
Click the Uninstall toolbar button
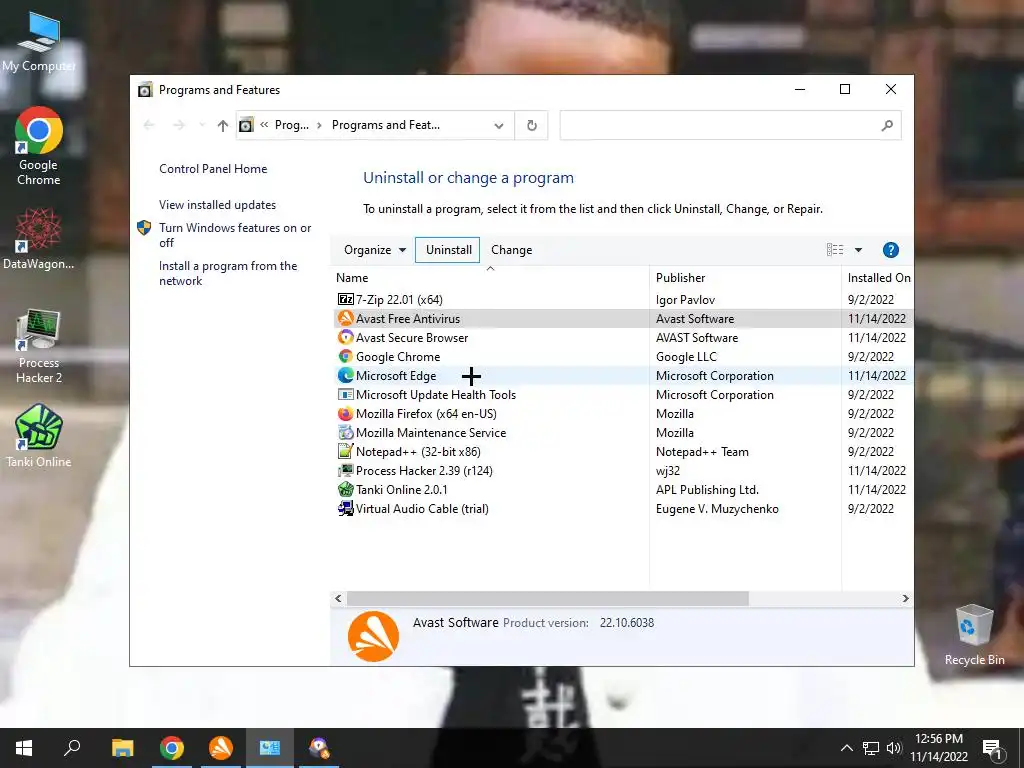449,249
